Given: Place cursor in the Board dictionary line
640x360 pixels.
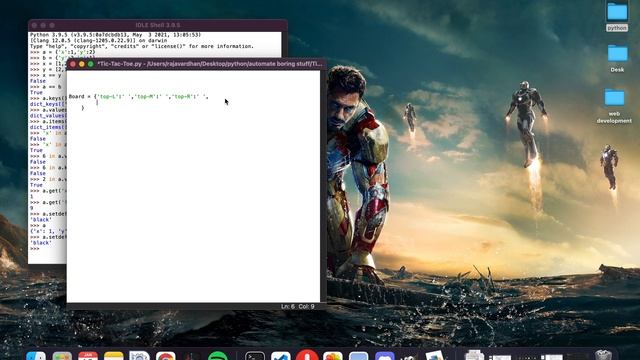Looking at the screenshot, I should 139,97.
